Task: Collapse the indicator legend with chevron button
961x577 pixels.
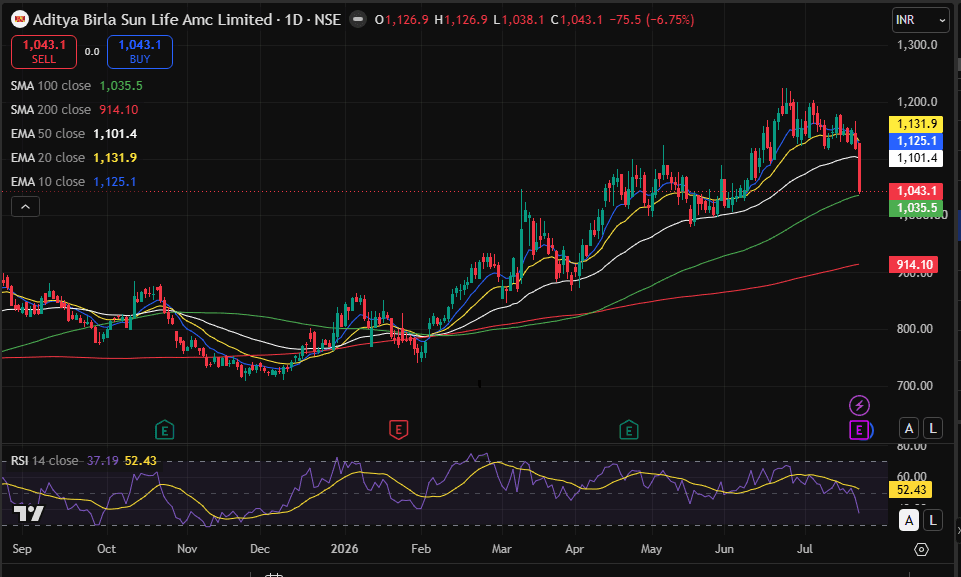Action: [x=25, y=207]
